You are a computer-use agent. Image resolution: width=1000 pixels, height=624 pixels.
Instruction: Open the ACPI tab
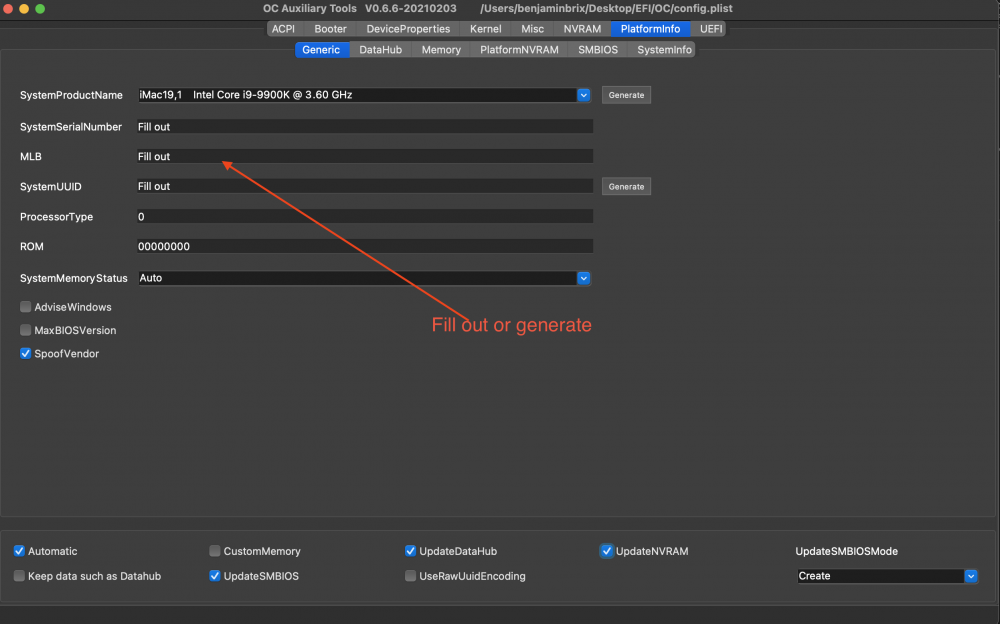click(x=283, y=29)
